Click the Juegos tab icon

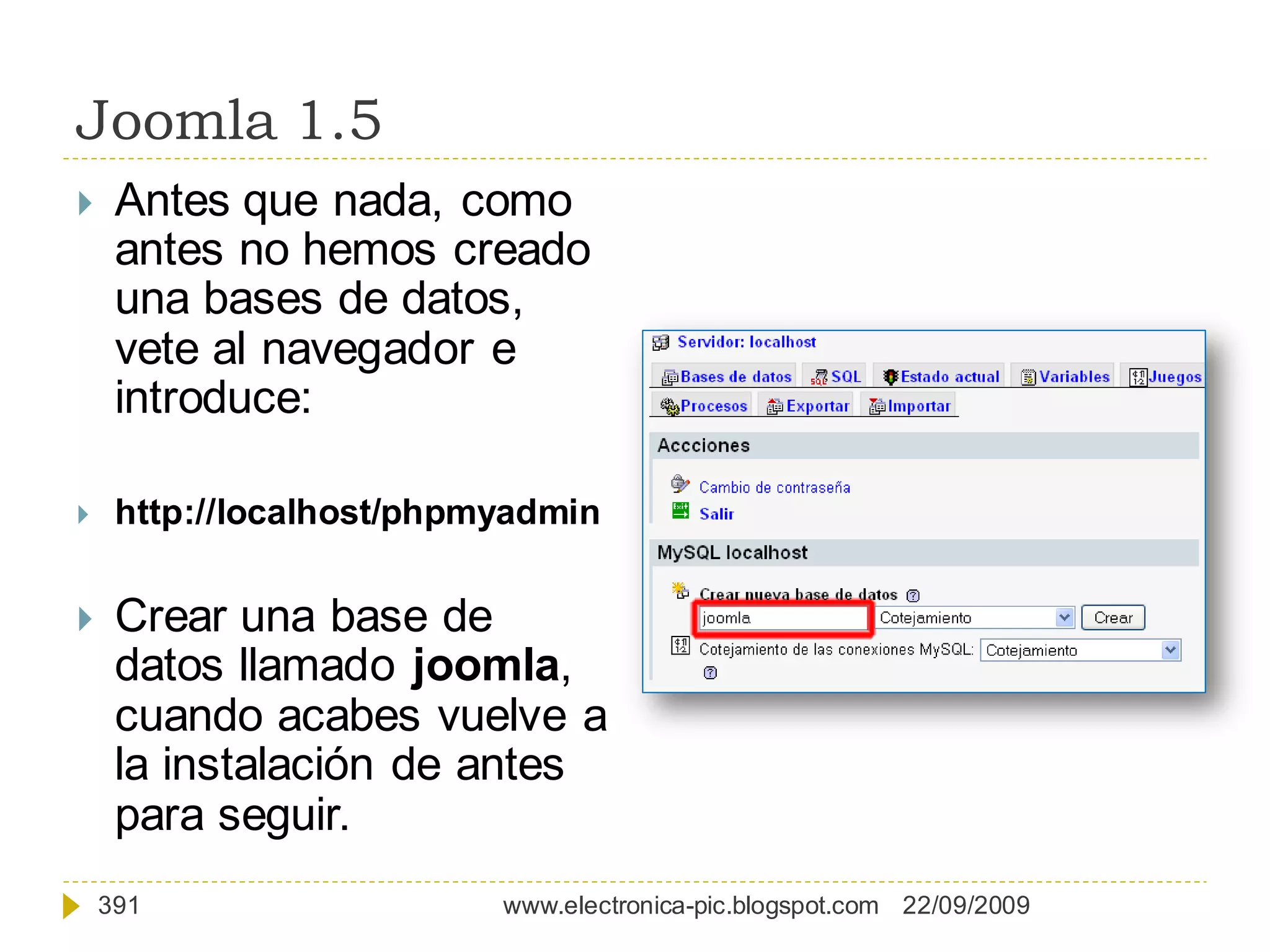coord(1138,377)
